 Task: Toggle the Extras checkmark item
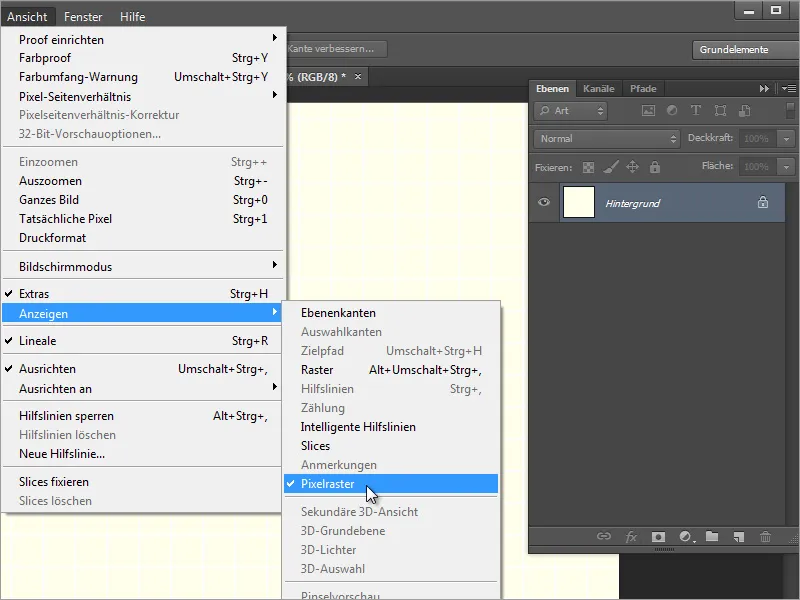(x=143, y=294)
